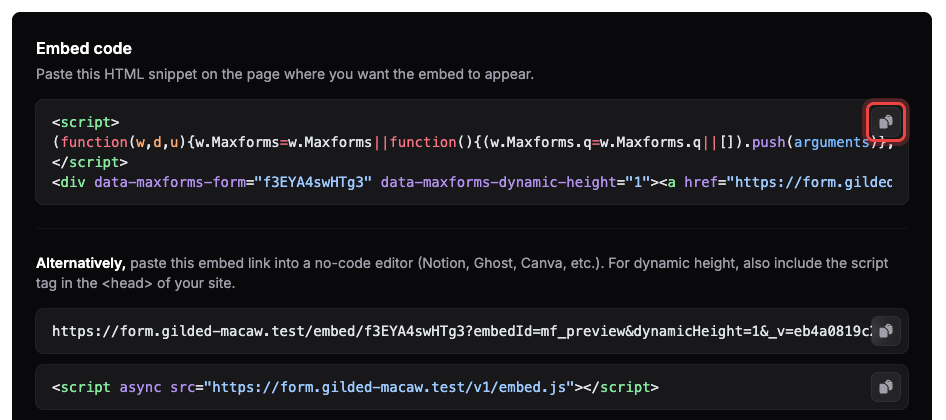This screenshot has width=946, height=420.
Task: Click the 'Alternatively,' paragraph text
Action: (x=462, y=273)
